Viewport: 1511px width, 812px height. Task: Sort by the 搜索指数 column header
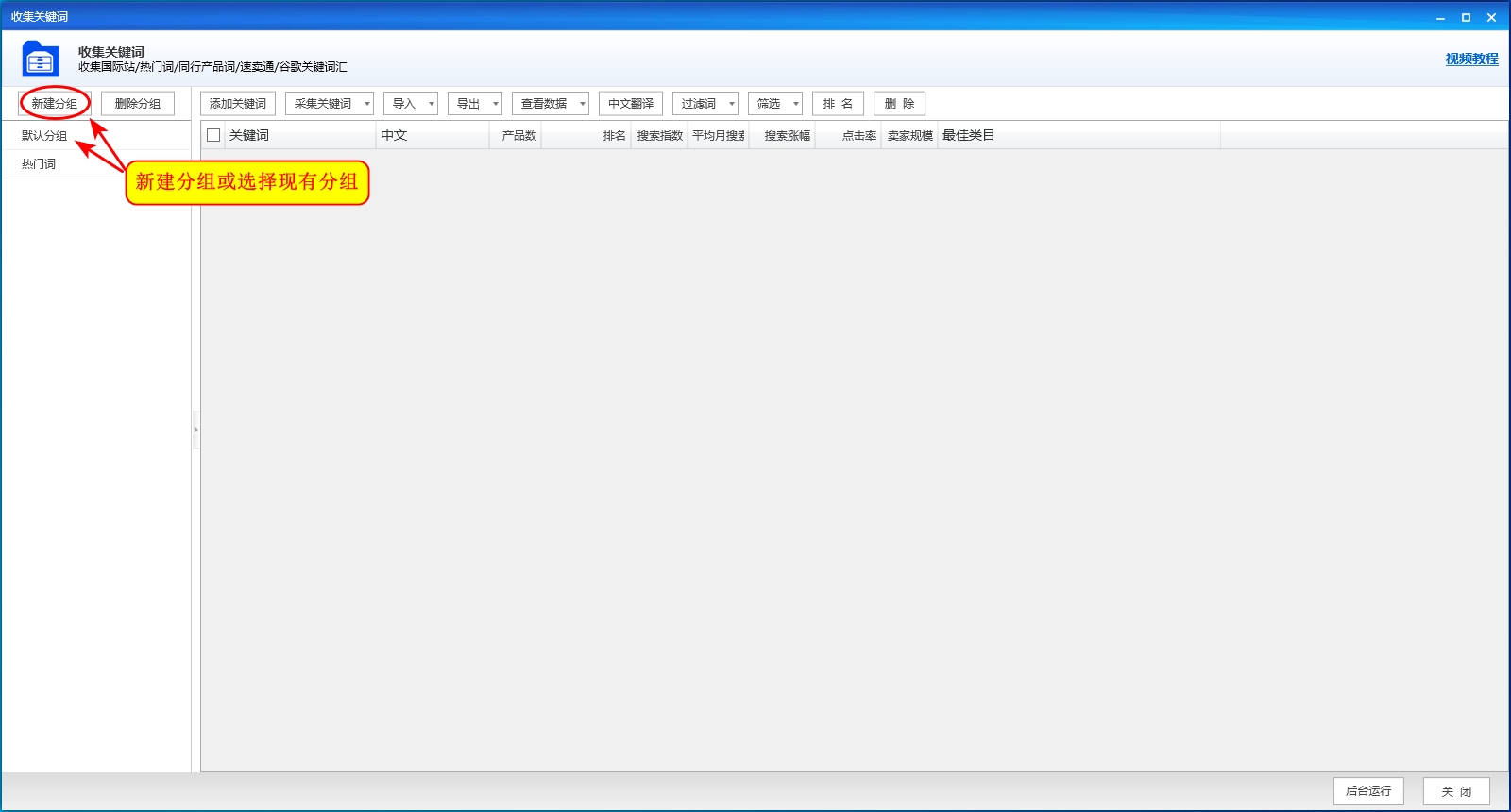(x=659, y=135)
